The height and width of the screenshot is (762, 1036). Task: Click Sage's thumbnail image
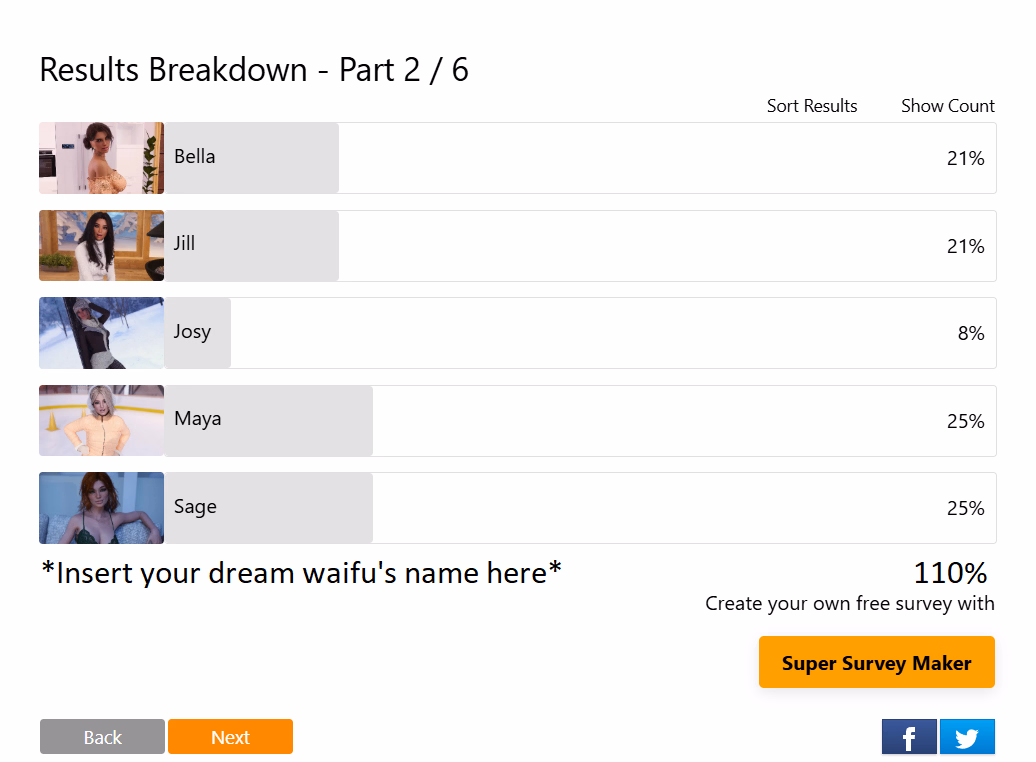pyautogui.click(x=101, y=508)
